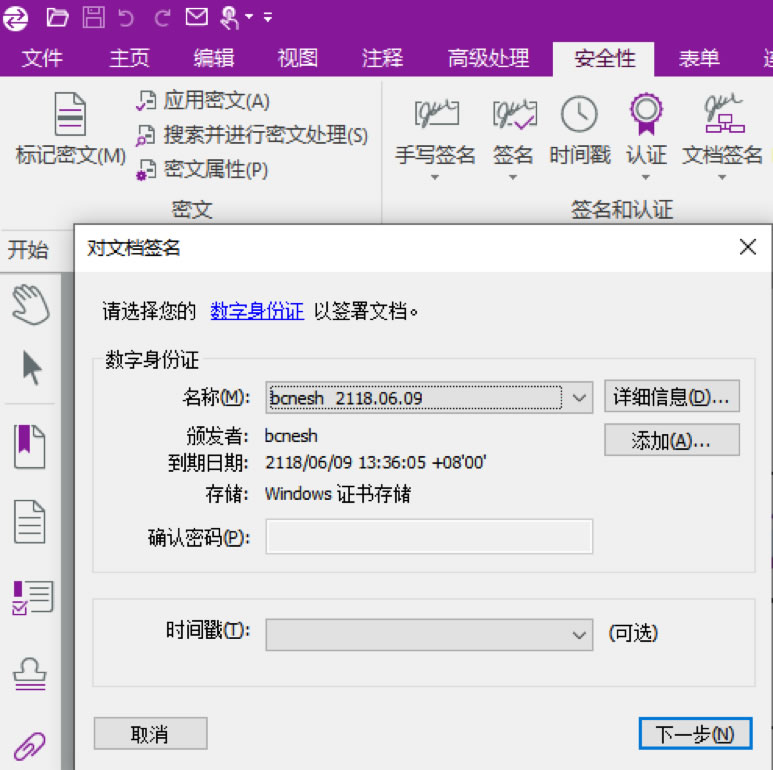
Task: Expand the 时间戳 timestamp dropdown in dialog
Action: click(579, 634)
